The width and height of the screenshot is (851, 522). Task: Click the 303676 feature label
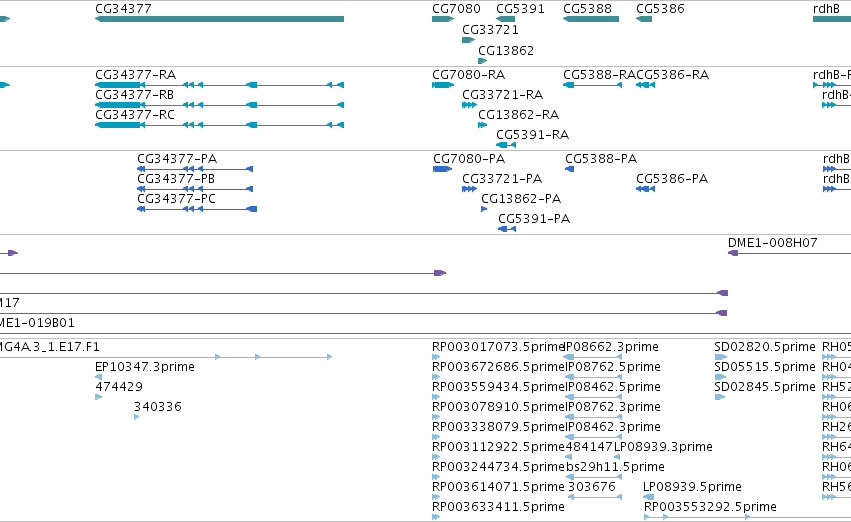coord(592,487)
